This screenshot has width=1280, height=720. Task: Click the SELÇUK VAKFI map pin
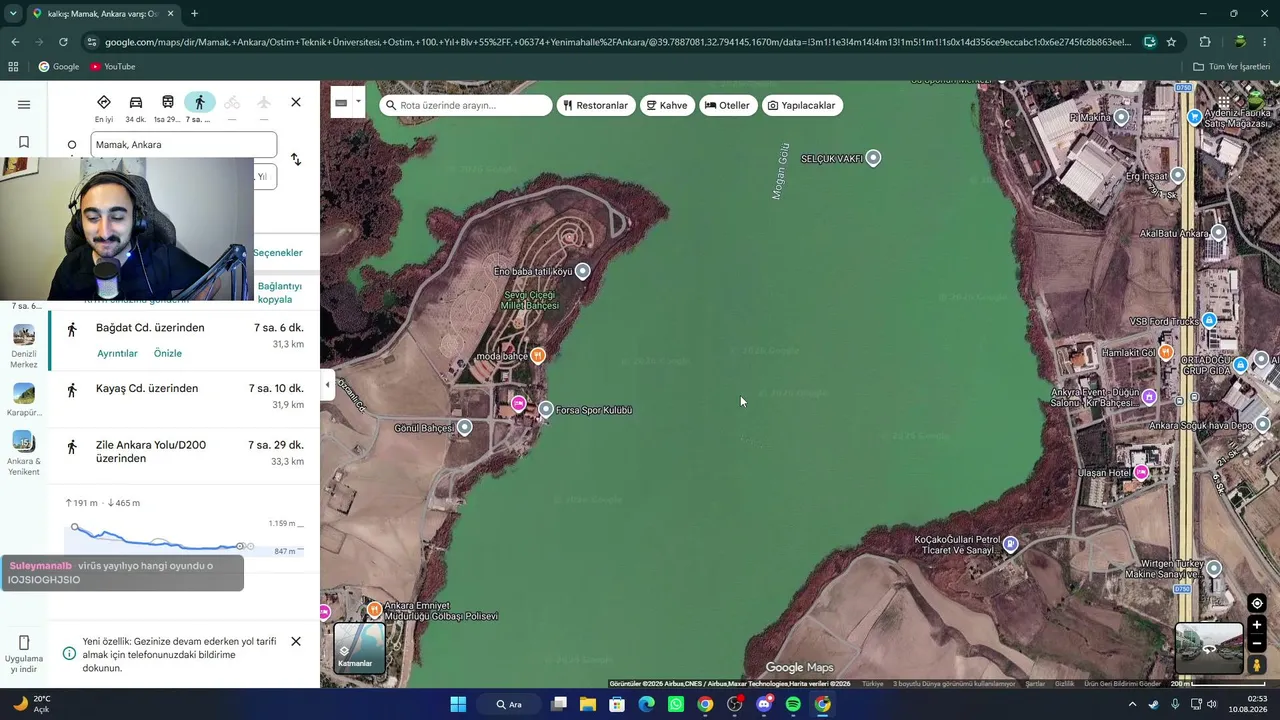coord(873,158)
